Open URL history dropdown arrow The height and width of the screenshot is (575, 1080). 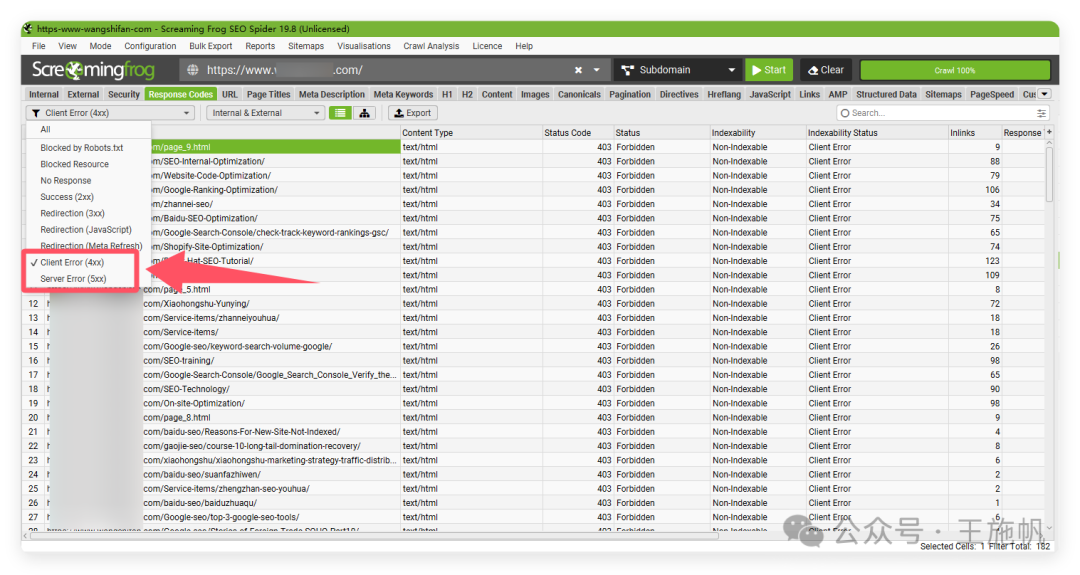click(x=596, y=70)
